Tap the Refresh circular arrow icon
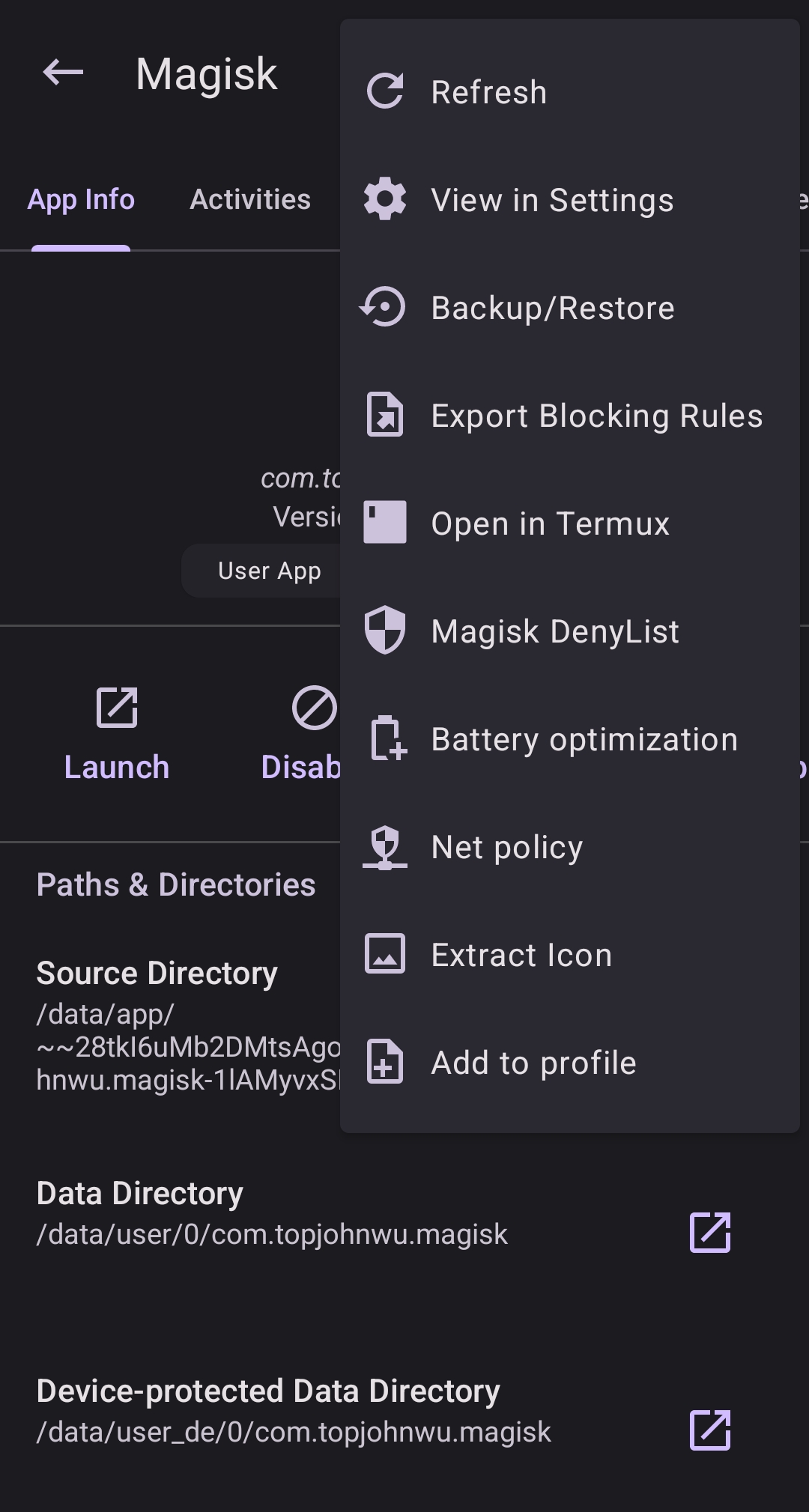 click(x=385, y=91)
